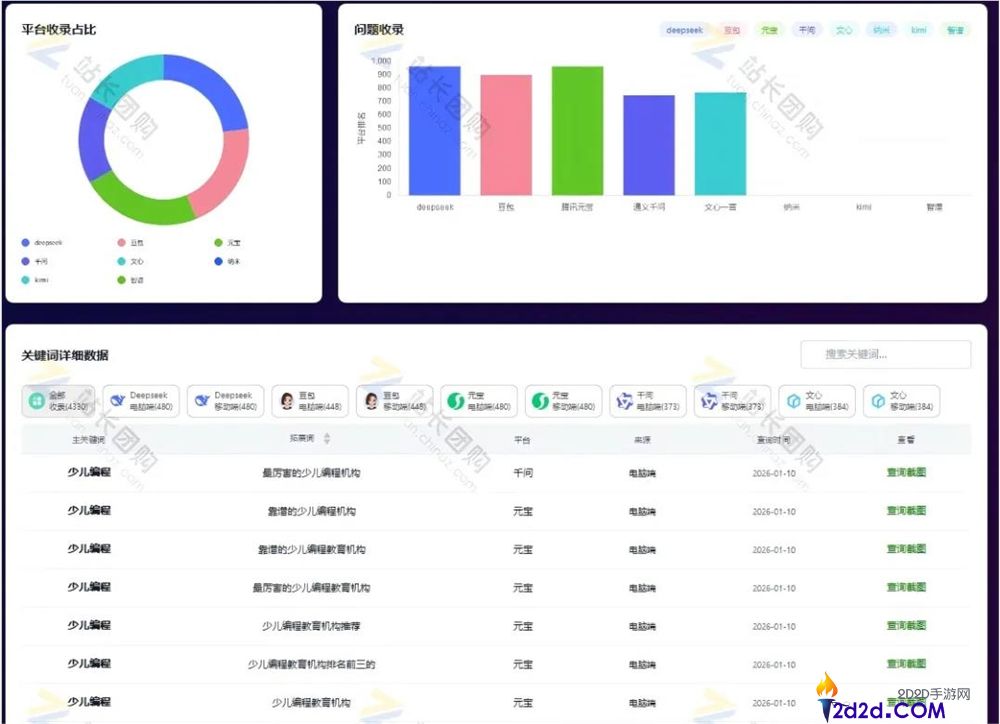Screen dimensions: 1000x724
Task: Toggle 元宝 legend in donut chart
Action: [x=228, y=242]
